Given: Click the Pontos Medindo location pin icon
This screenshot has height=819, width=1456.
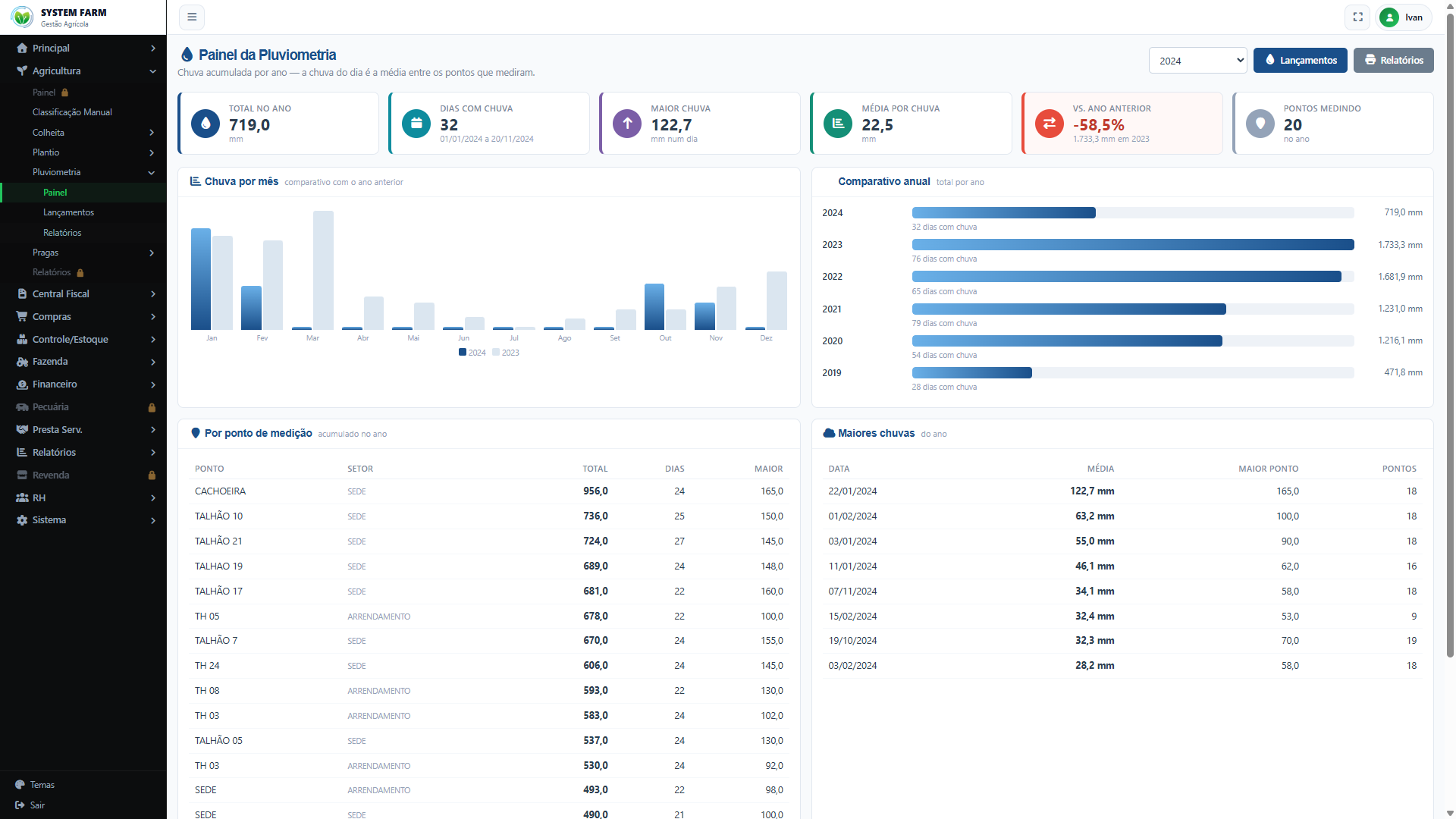Looking at the screenshot, I should [x=1260, y=124].
